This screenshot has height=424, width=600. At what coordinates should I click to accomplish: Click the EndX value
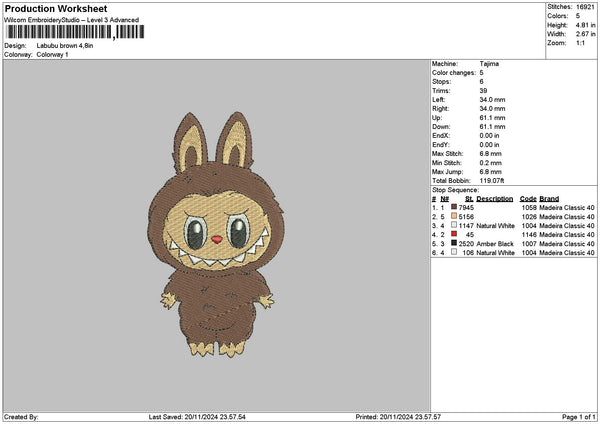pyautogui.click(x=489, y=136)
